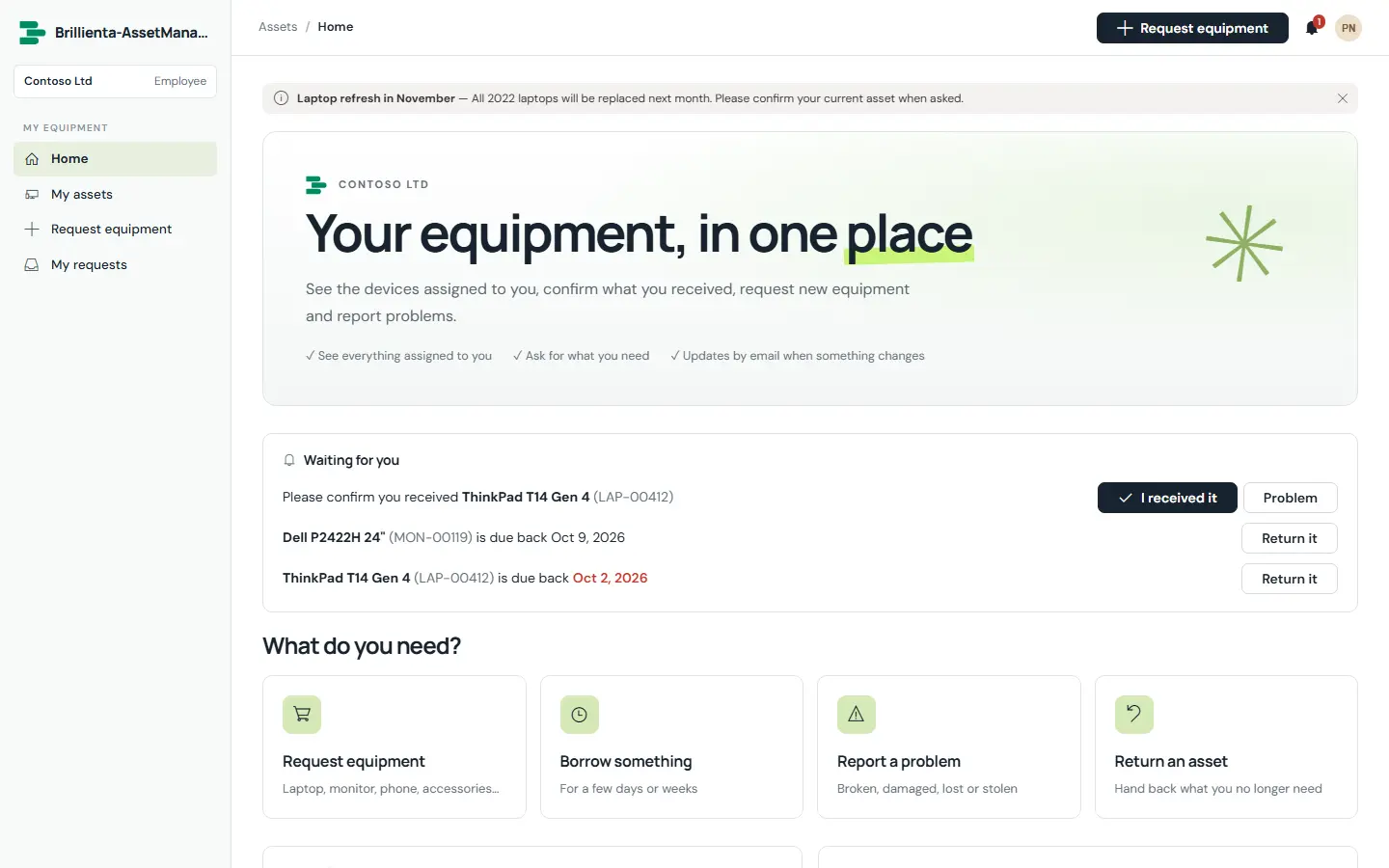Click the Home breadcrumb text
The height and width of the screenshot is (868, 1389).
click(336, 27)
